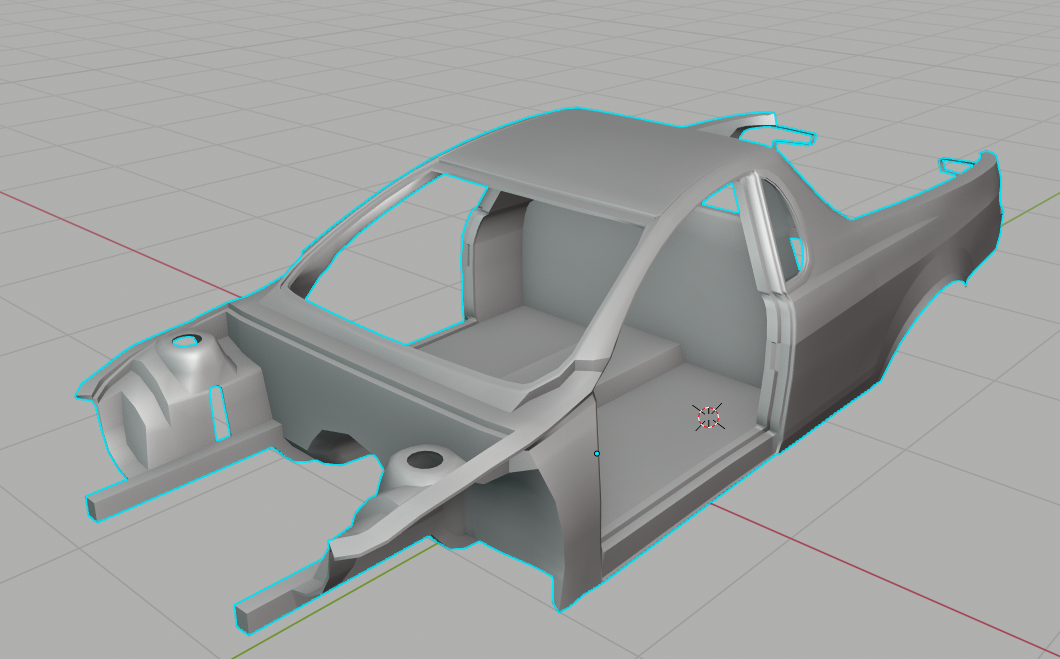The height and width of the screenshot is (659, 1060).
Task: Click the far front strut tower's top opening
Action: (186, 341)
